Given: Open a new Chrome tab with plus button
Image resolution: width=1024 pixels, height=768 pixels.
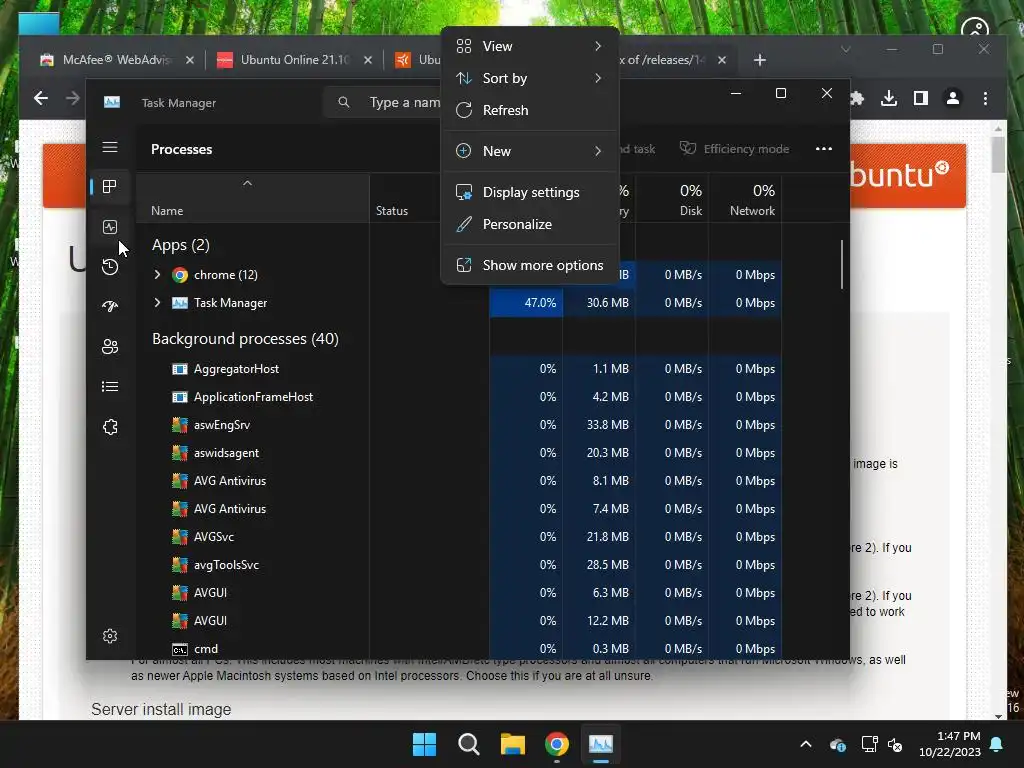Looking at the screenshot, I should click(760, 60).
